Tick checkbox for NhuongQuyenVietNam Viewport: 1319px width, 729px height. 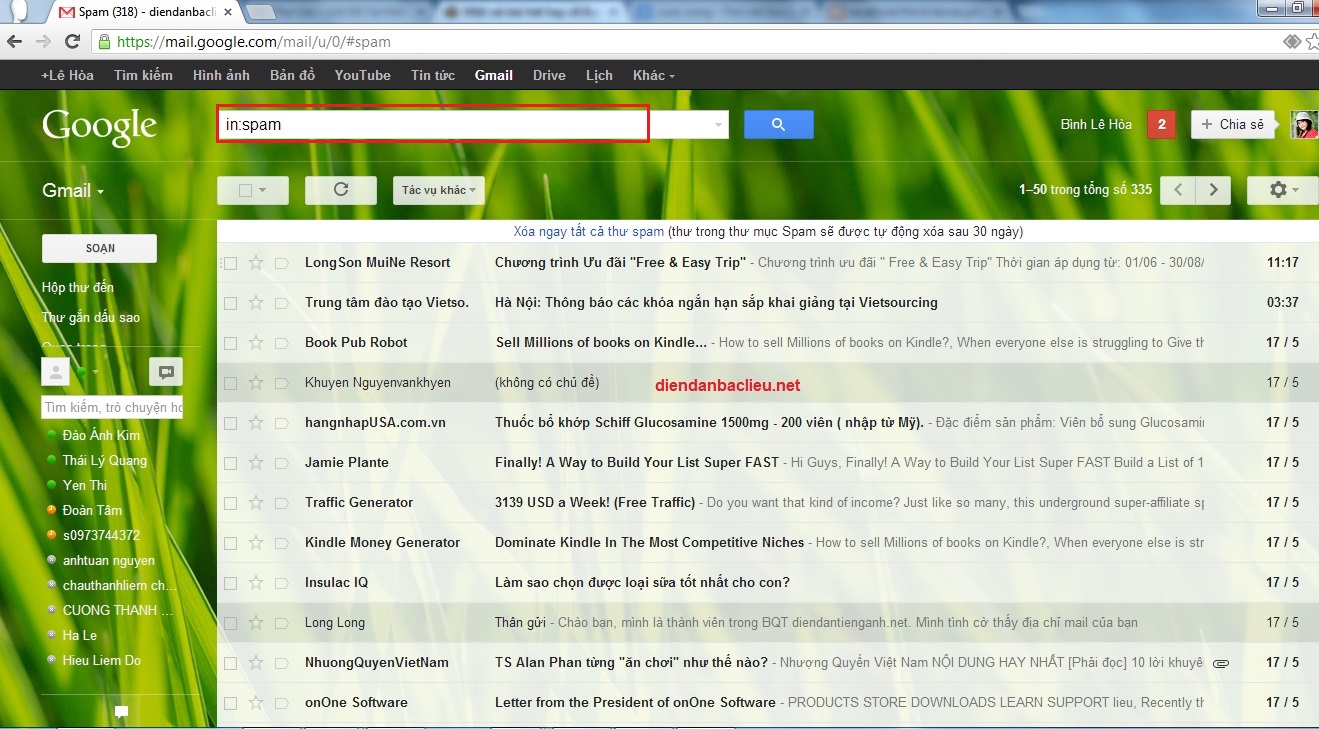pos(230,663)
